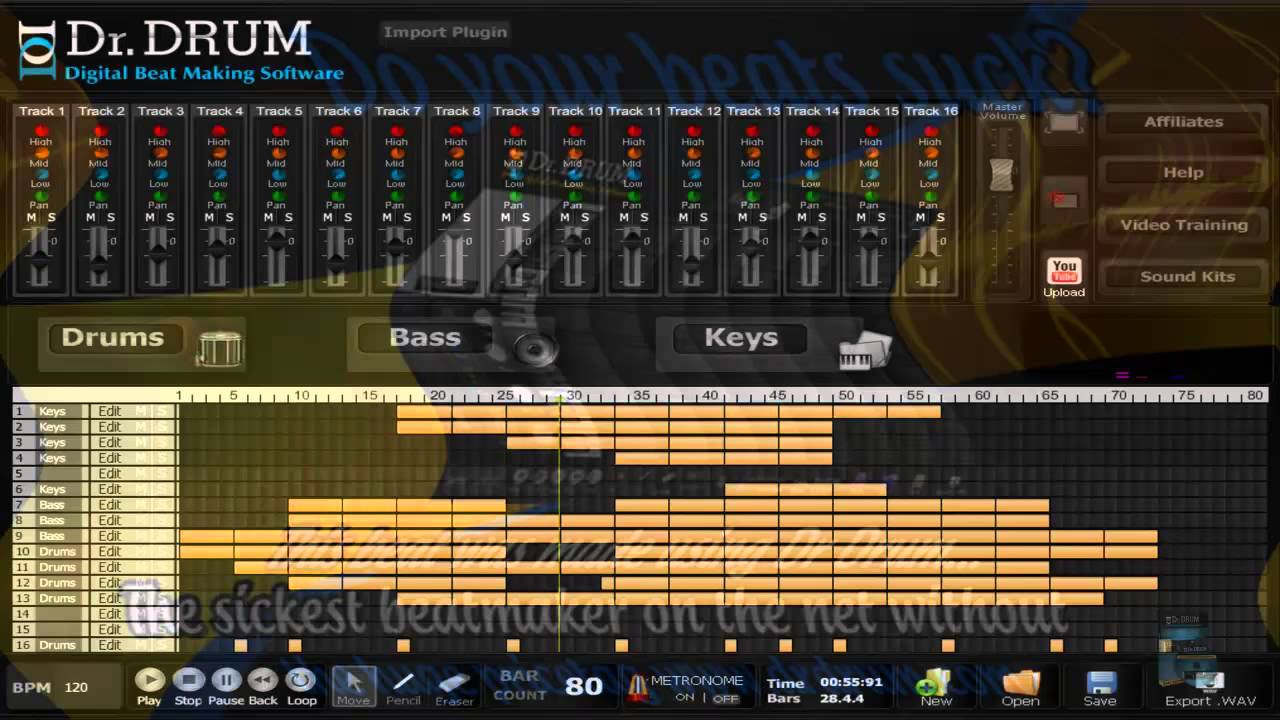Click the Time readout 00:55:91

(851, 683)
